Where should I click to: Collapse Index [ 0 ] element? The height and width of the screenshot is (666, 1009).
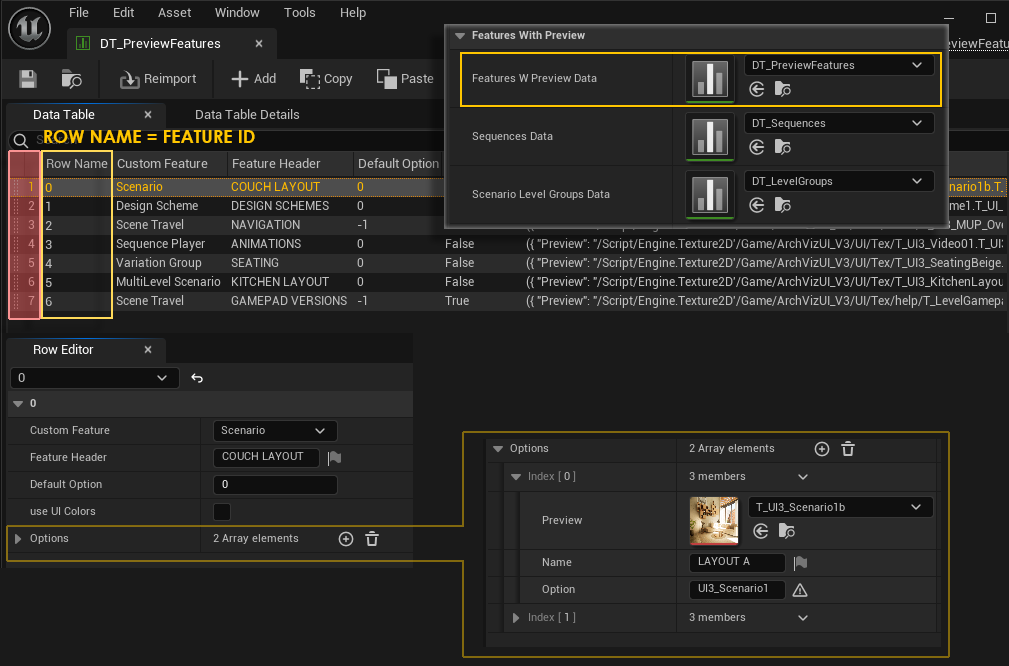pyautogui.click(x=515, y=477)
